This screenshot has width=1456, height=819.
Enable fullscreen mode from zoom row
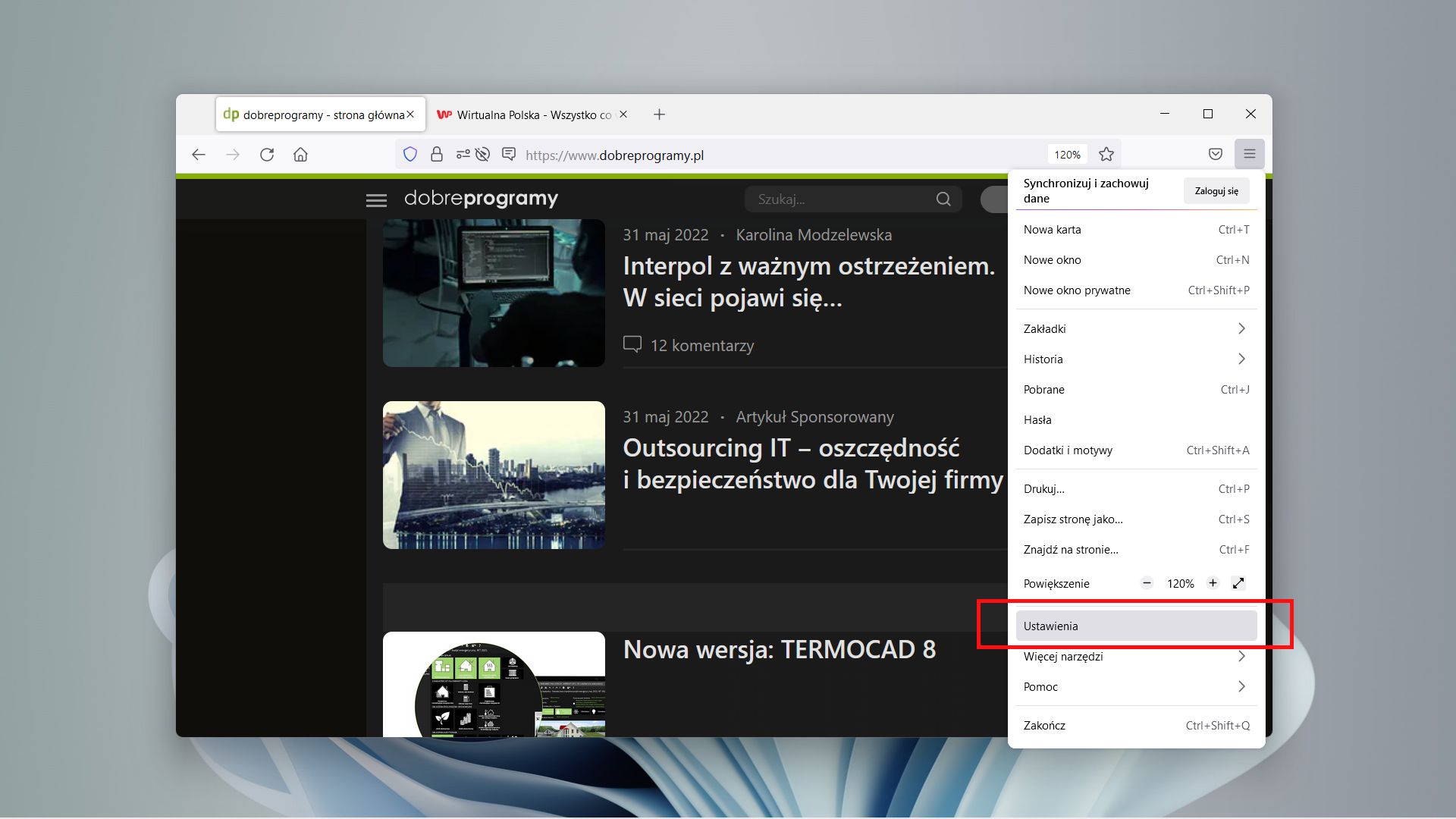coord(1238,583)
